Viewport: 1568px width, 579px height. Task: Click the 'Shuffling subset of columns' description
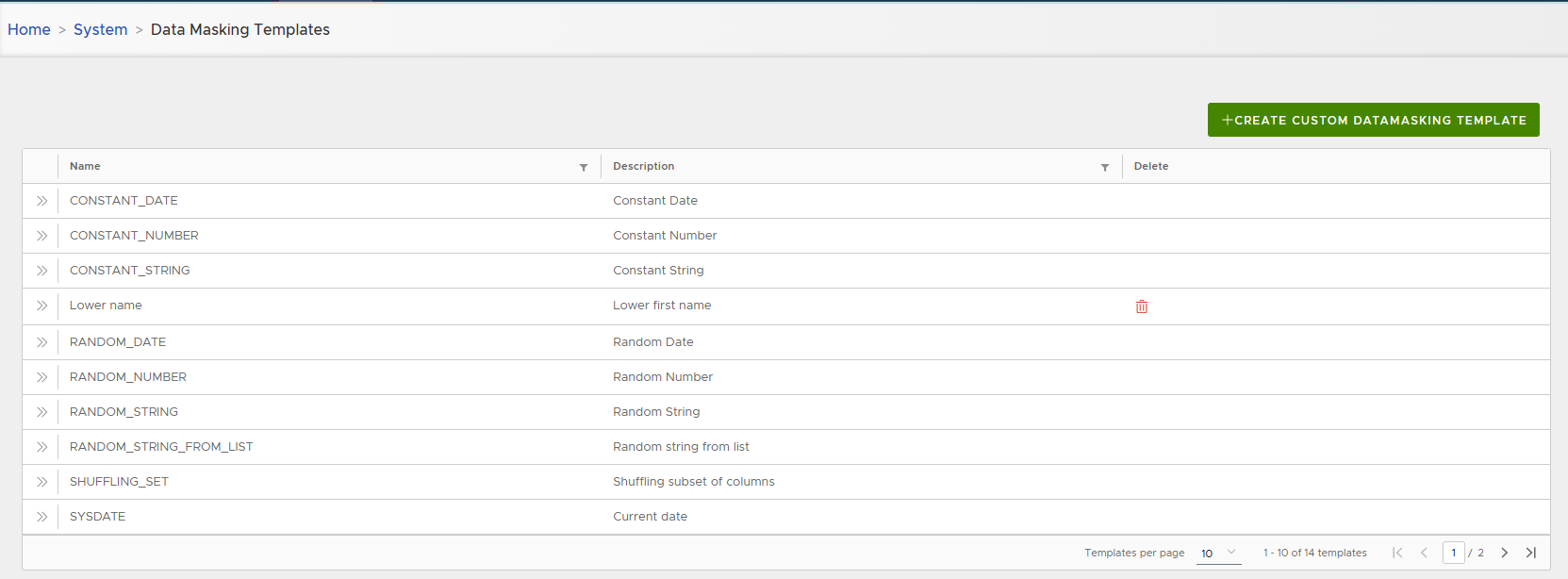tap(694, 482)
